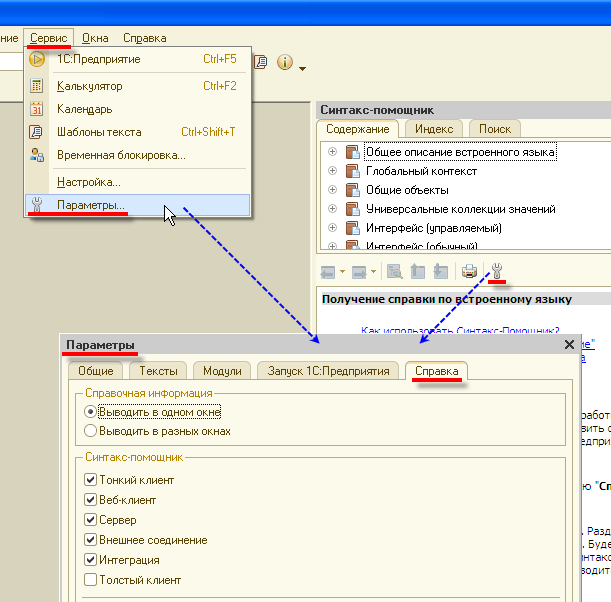Click the 1С:Предприятие play icon
This screenshot has height=602, width=611.
(x=37, y=59)
